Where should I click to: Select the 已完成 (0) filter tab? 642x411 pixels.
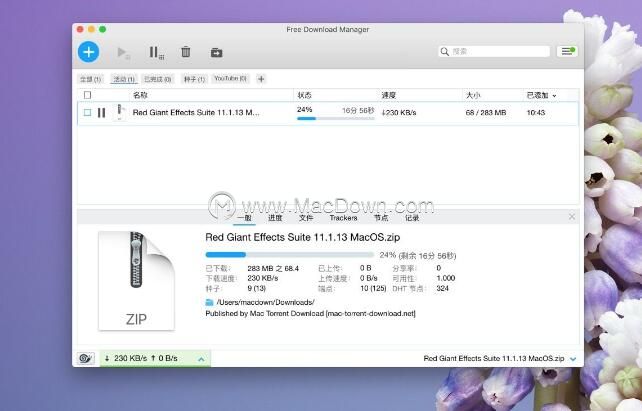pos(158,79)
